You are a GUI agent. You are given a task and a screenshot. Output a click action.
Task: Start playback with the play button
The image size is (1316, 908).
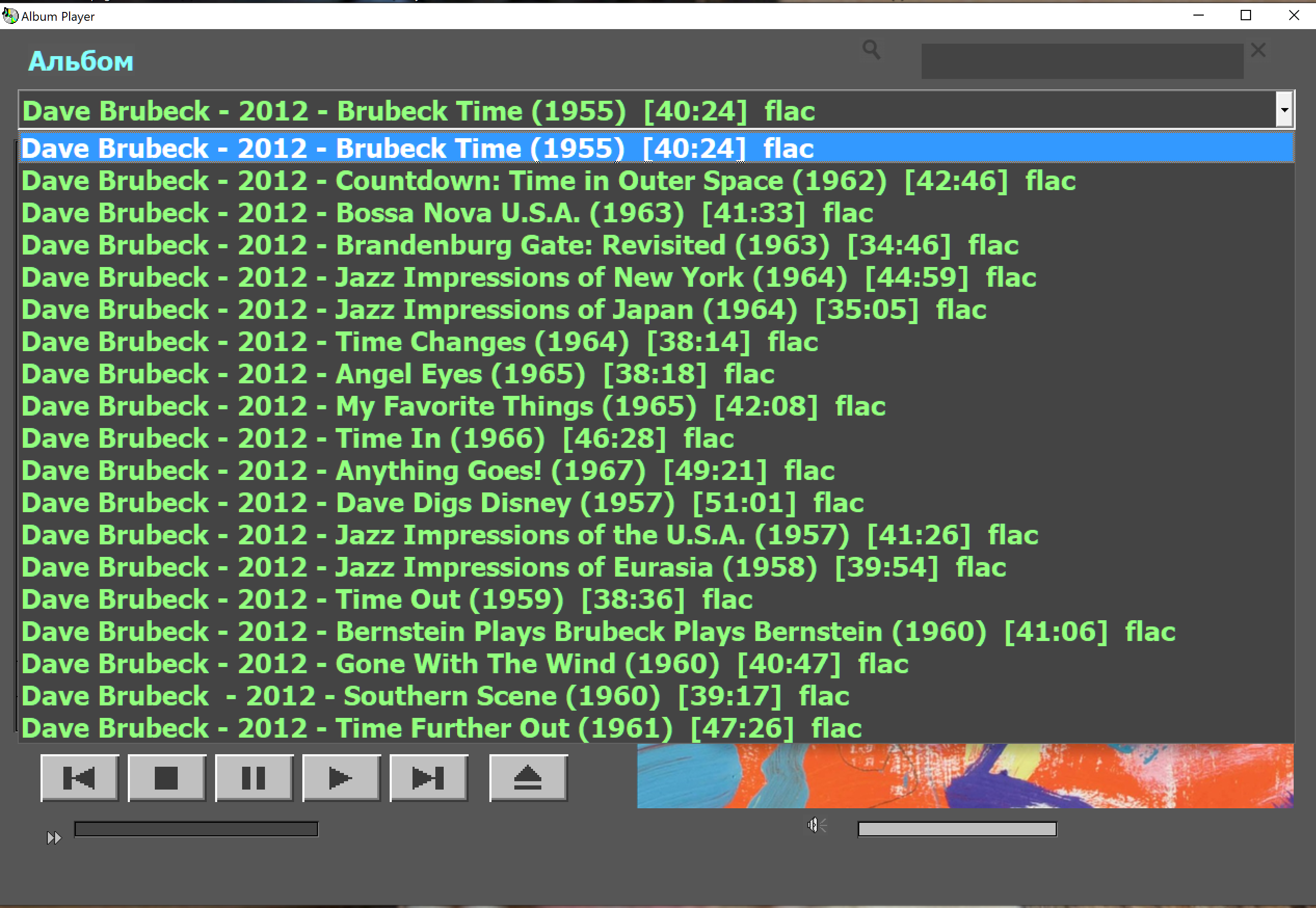point(341,778)
